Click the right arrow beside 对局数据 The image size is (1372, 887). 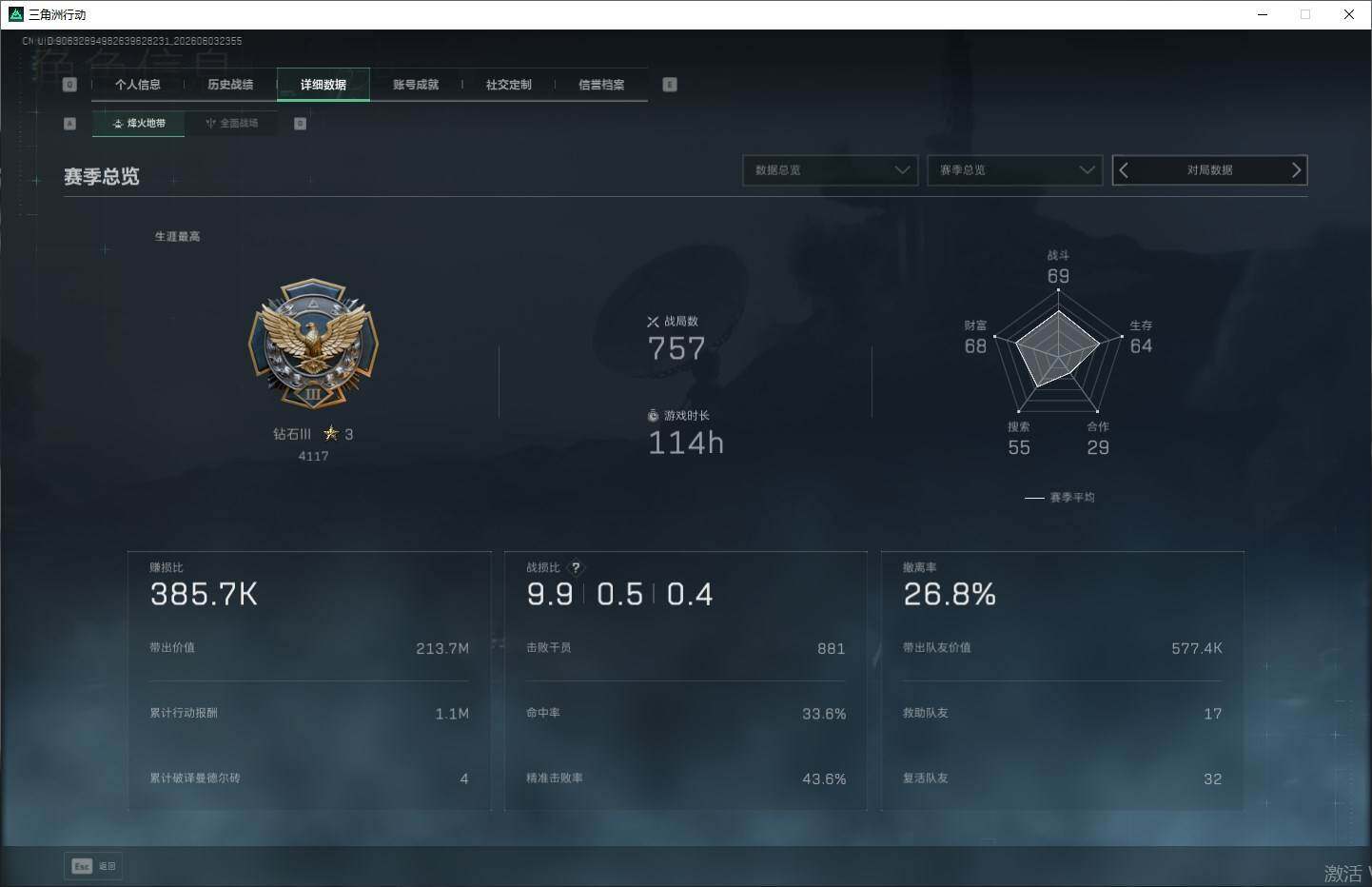click(x=1296, y=170)
